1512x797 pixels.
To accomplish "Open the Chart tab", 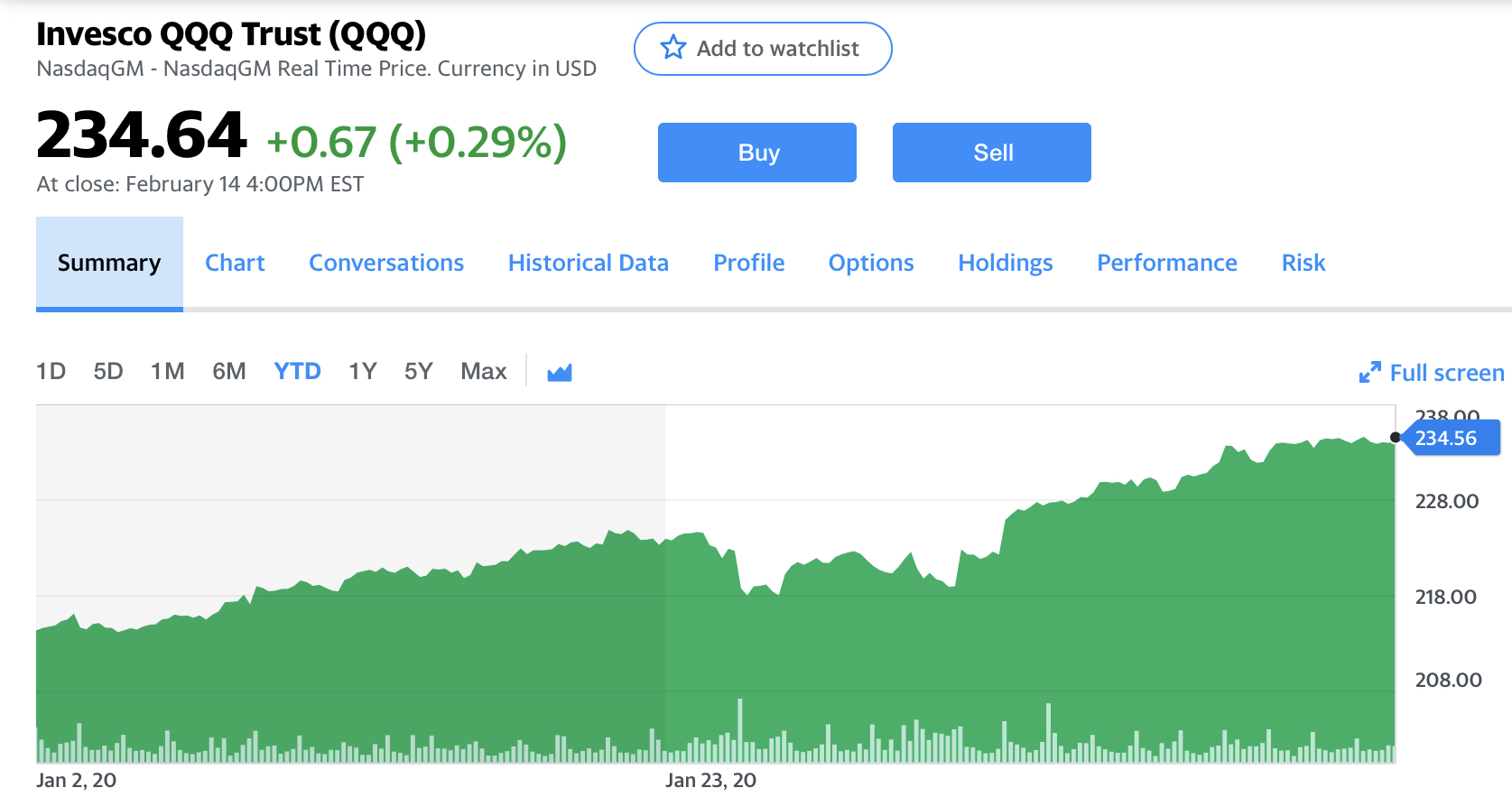I will [235, 263].
